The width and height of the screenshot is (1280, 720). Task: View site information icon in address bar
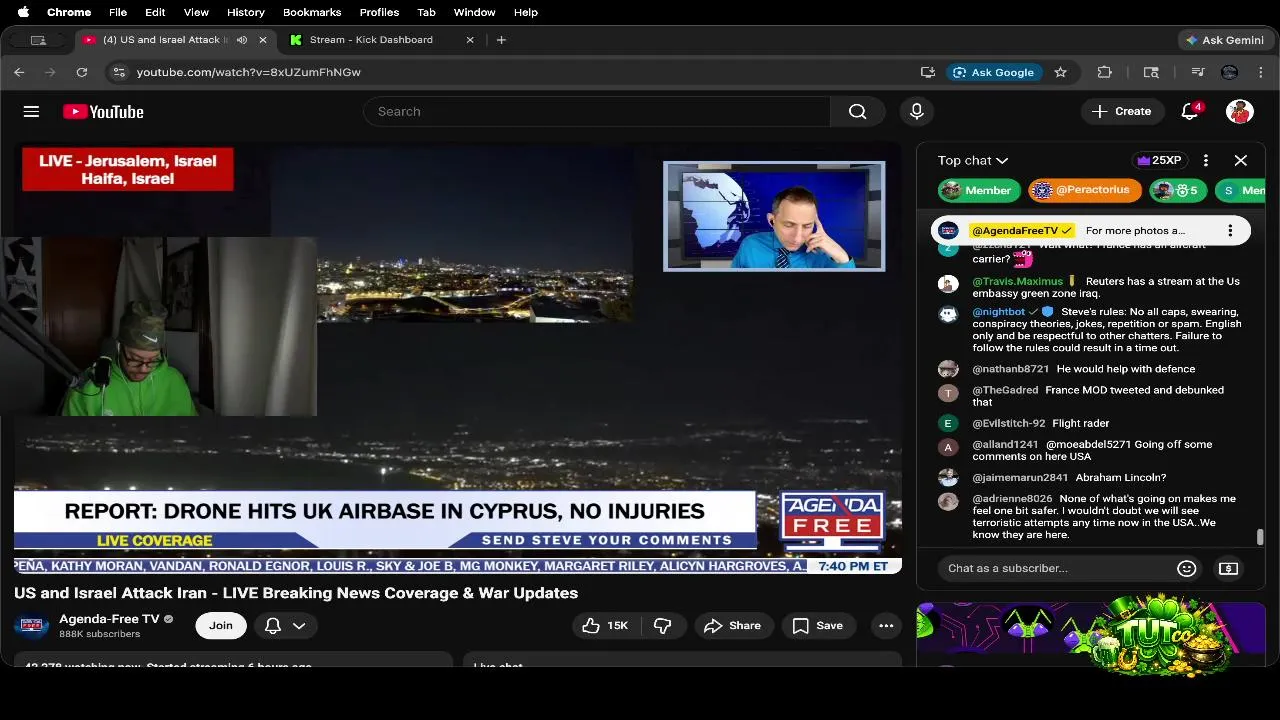[119, 72]
